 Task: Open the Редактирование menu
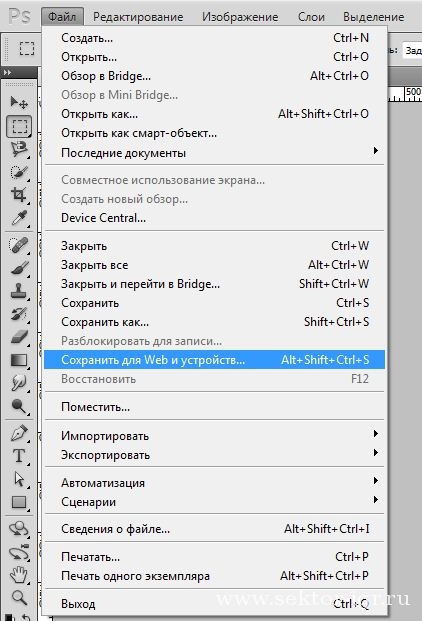pos(138,17)
